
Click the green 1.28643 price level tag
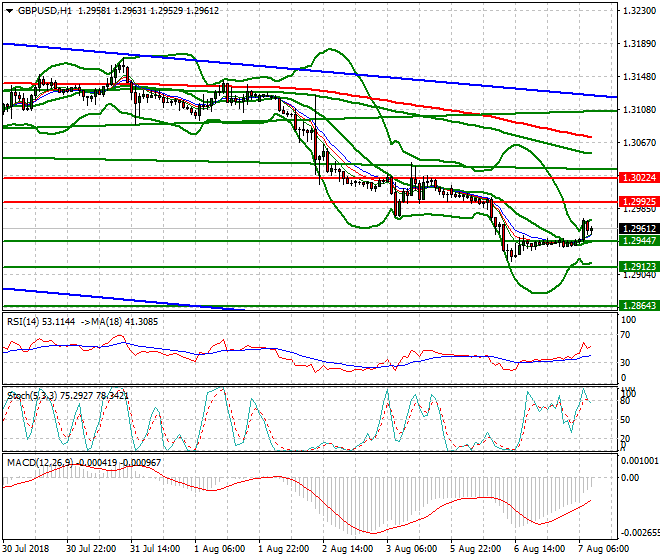pyautogui.click(x=638, y=305)
